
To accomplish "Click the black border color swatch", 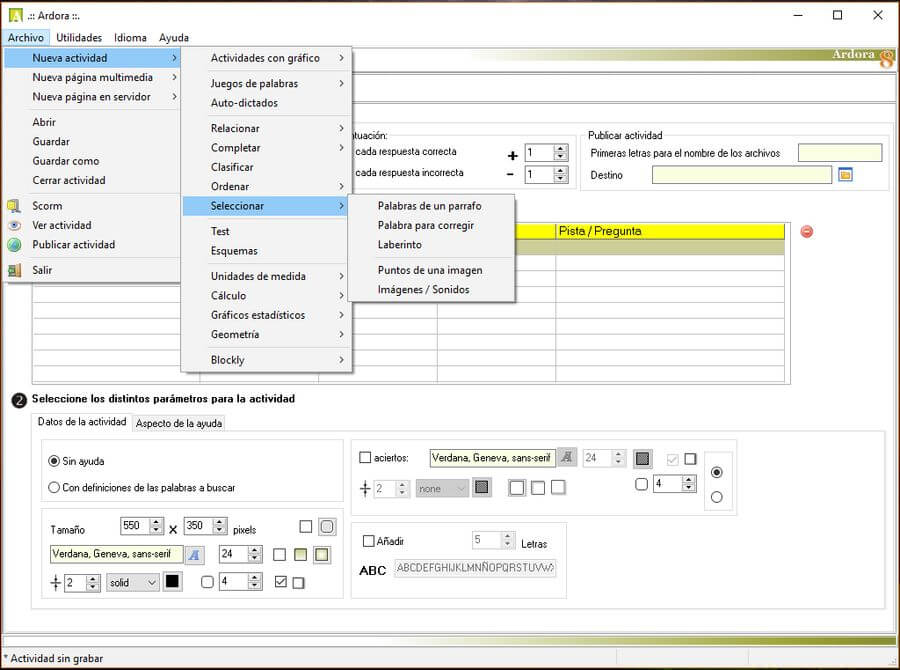I will pyautogui.click(x=172, y=582).
